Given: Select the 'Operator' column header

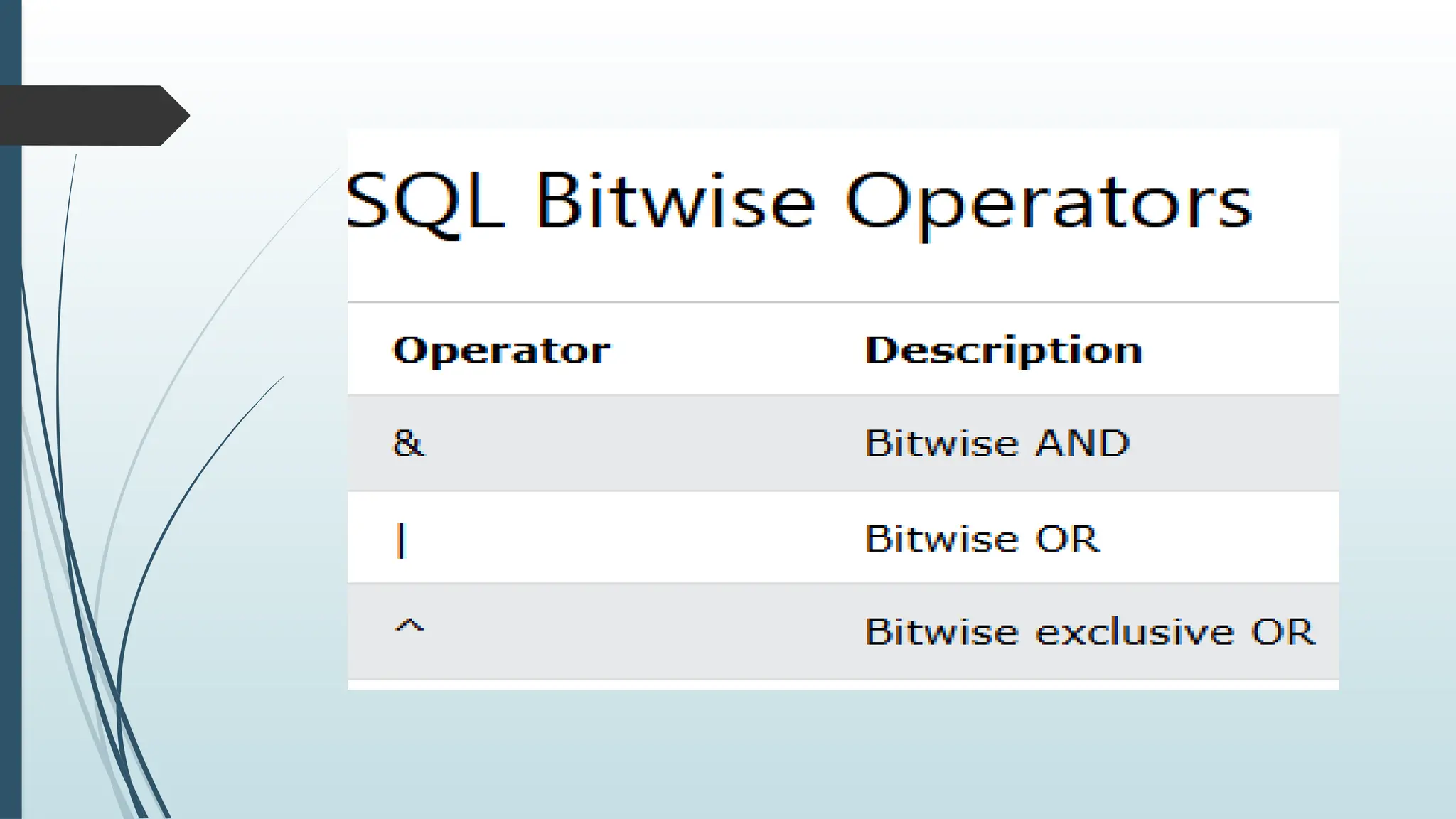Looking at the screenshot, I should click(501, 350).
